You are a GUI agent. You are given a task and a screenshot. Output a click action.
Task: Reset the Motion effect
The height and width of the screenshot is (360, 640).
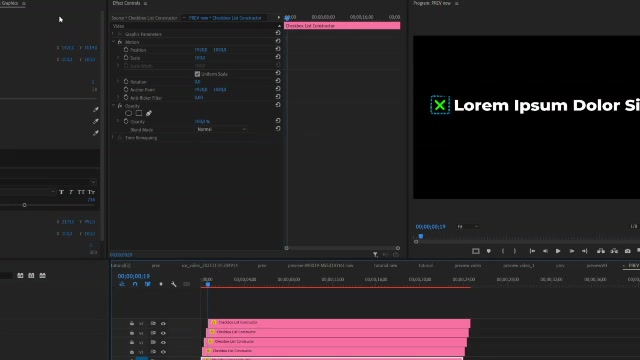[x=278, y=41]
